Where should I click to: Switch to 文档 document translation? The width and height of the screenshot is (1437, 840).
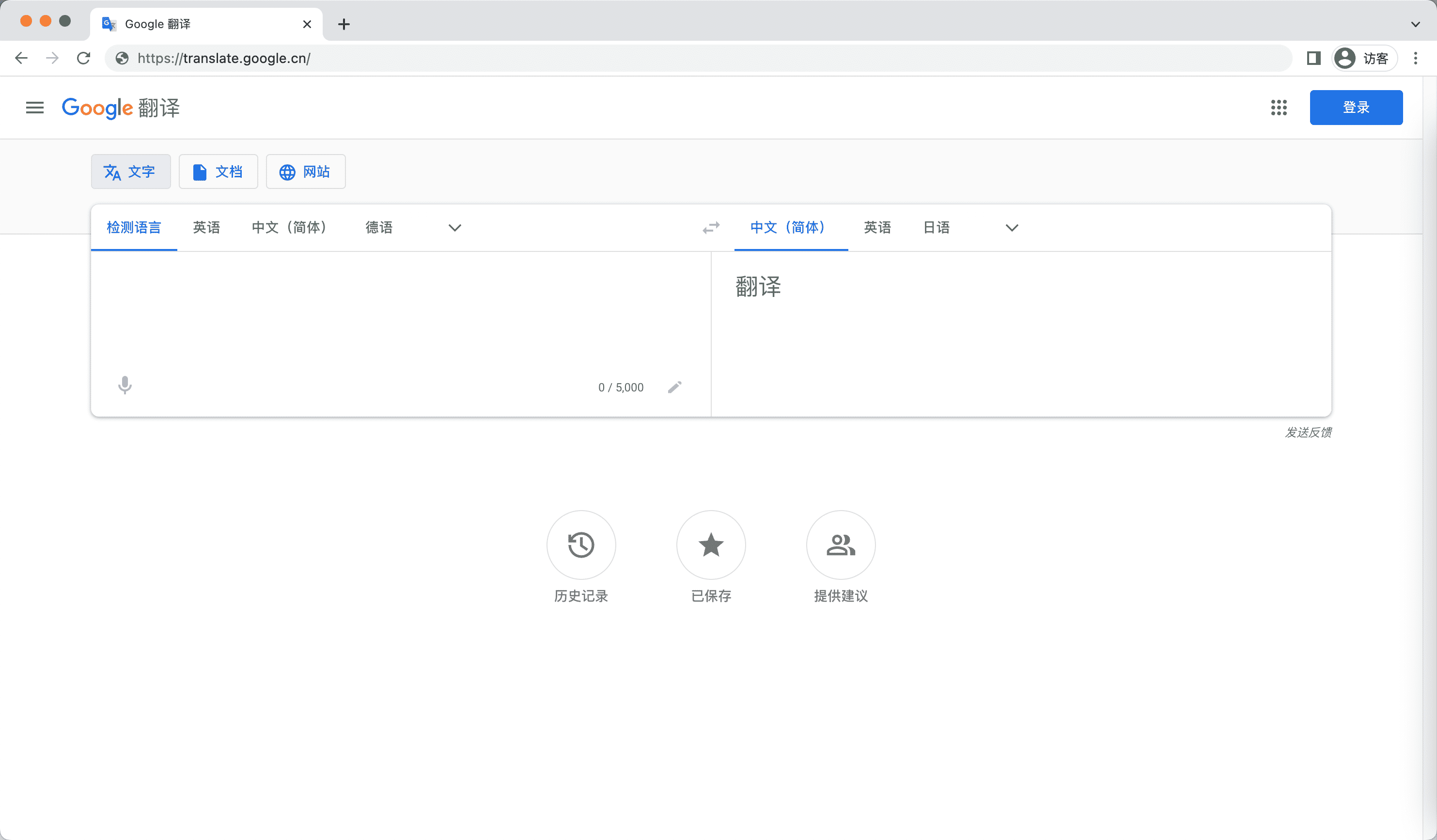click(x=218, y=171)
